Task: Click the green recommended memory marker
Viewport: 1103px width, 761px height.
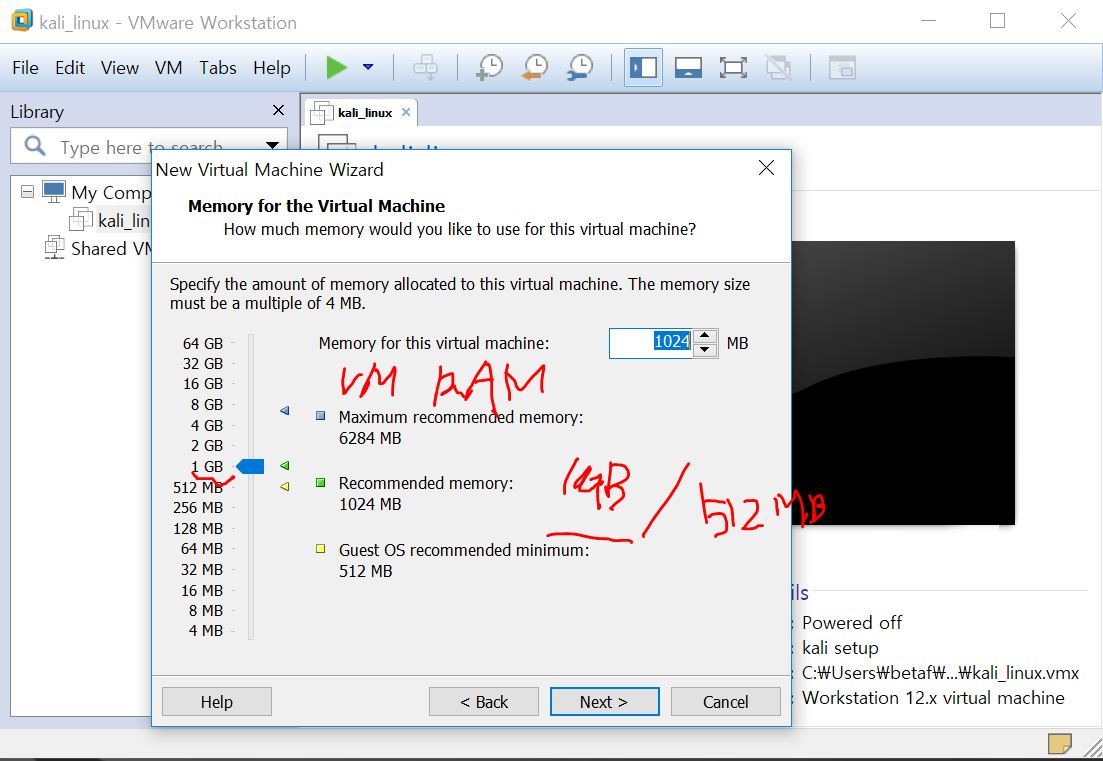Action: pyautogui.click(x=285, y=465)
